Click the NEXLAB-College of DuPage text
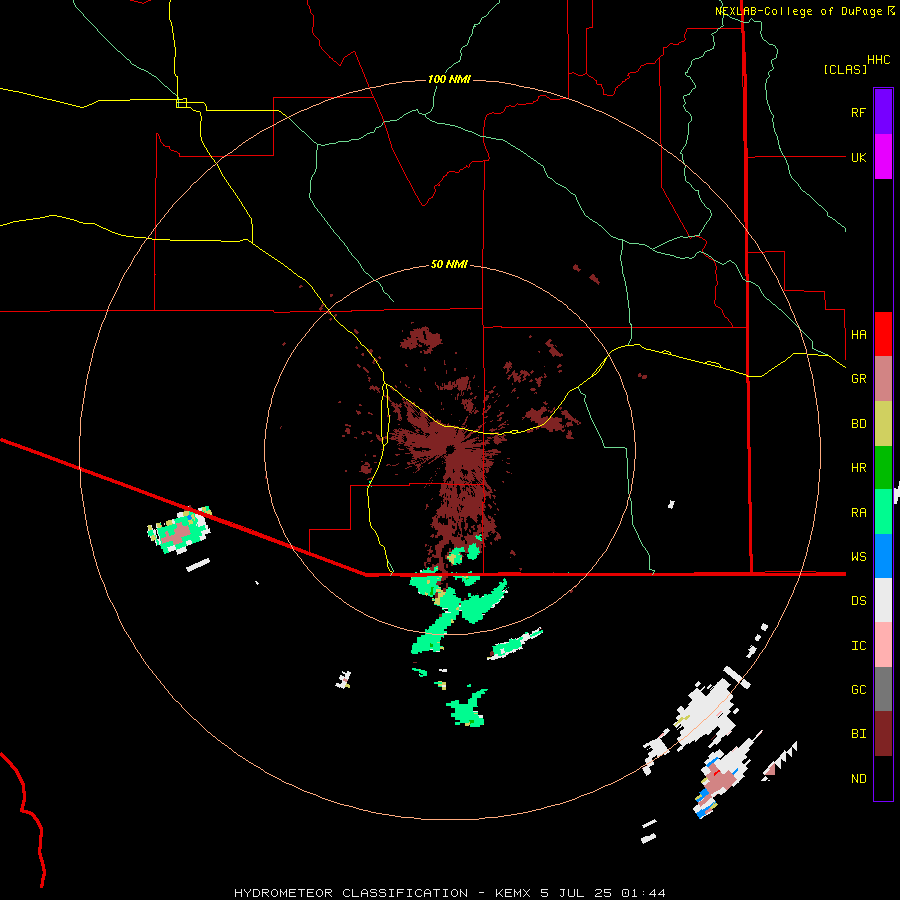Screen dimensions: 900x900 pos(798,11)
